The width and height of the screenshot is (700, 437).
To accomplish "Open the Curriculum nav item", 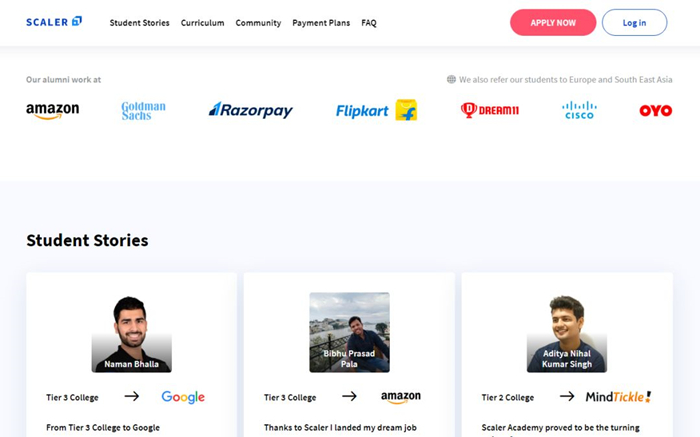I will pyautogui.click(x=203, y=23).
